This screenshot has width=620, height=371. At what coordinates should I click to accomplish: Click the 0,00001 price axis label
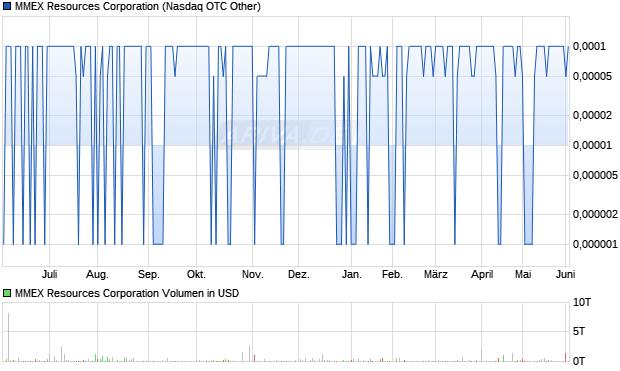(592, 145)
